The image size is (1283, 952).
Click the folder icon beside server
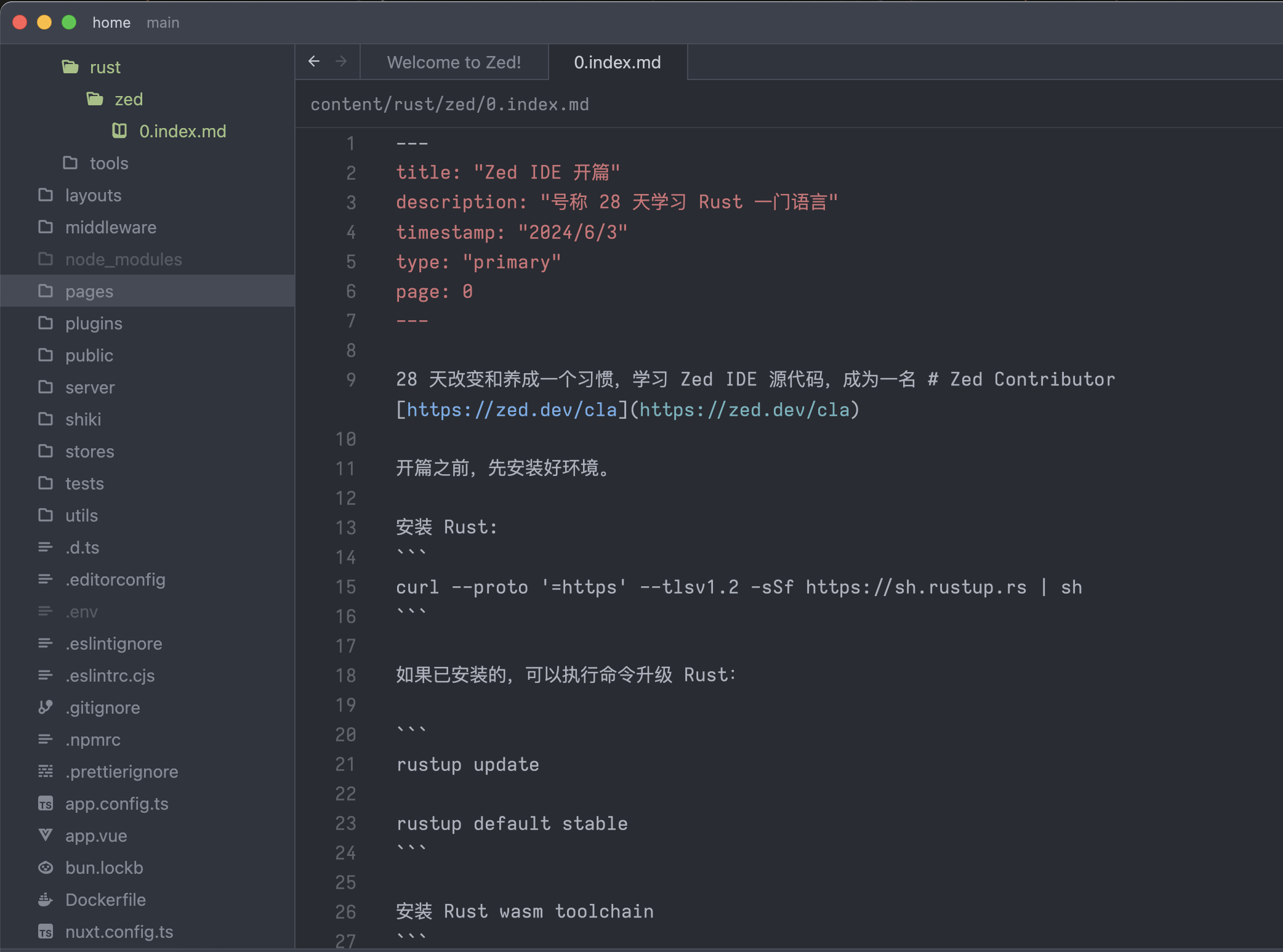(46, 387)
